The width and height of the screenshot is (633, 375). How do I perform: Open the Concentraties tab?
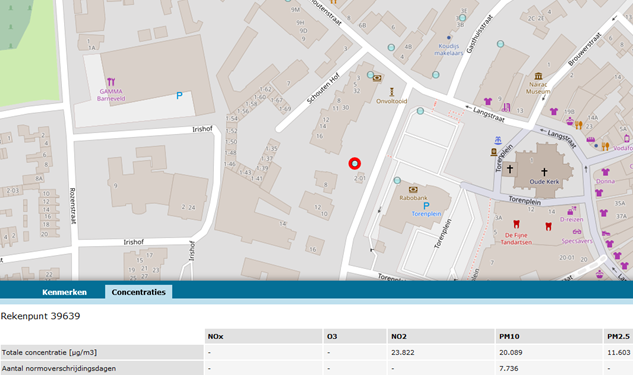pos(138,292)
